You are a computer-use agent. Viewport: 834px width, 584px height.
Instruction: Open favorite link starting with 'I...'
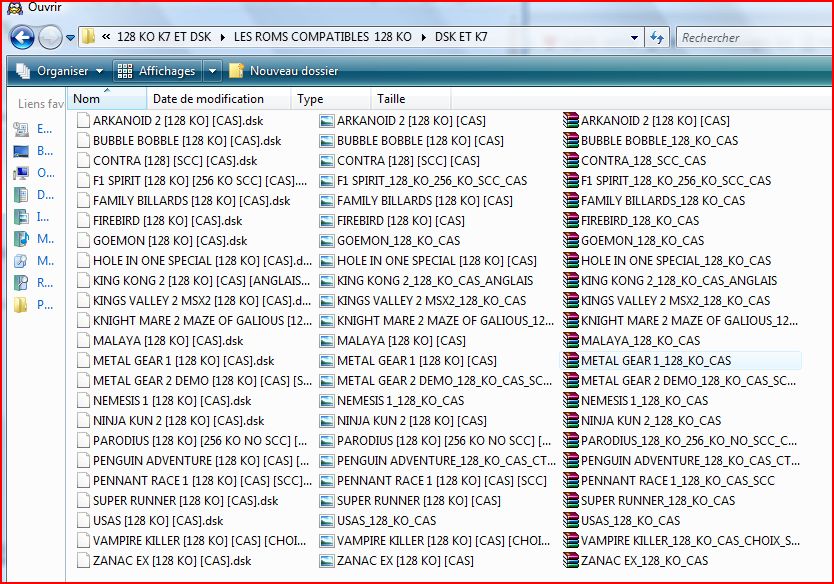click(x=33, y=217)
